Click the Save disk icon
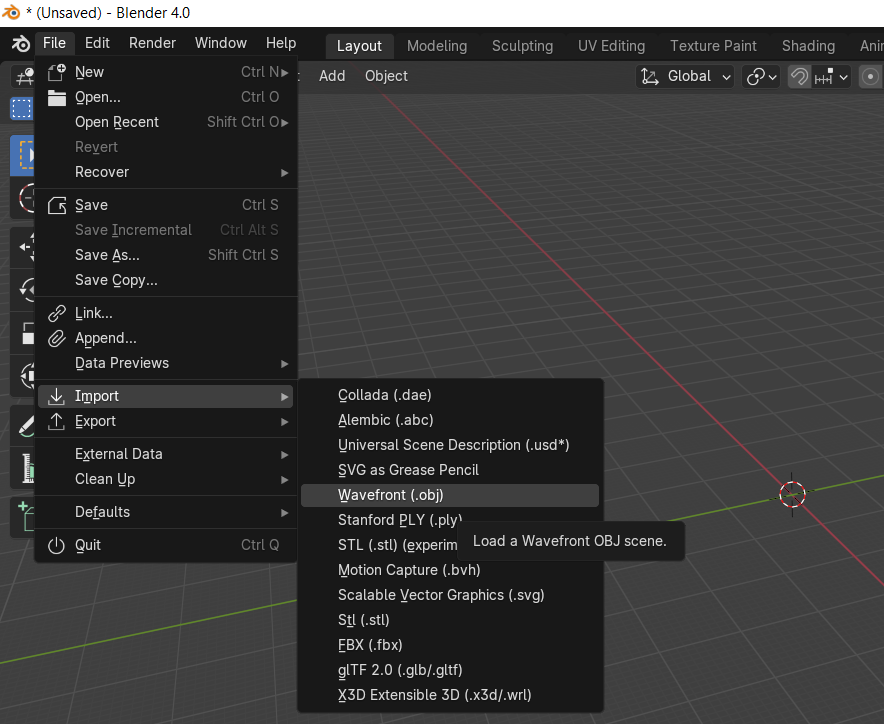Image resolution: width=884 pixels, height=724 pixels. [56, 205]
